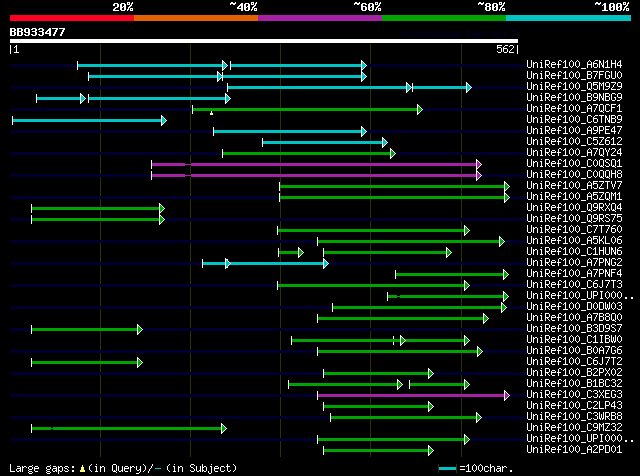Select the UniRef100_C9MZ32 label
Viewport: 640px width, 476px height.
574,428
